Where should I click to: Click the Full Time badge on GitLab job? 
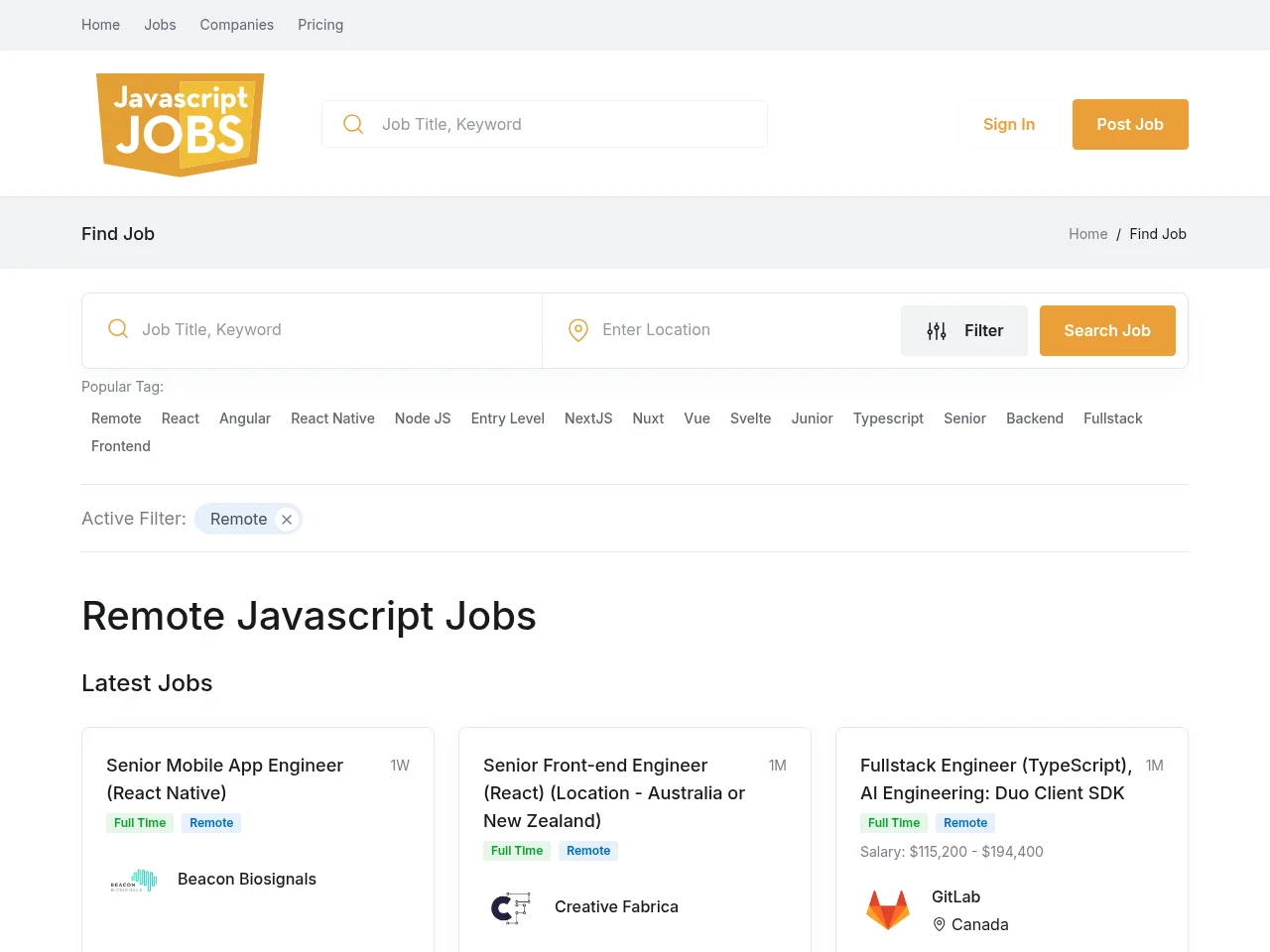click(894, 823)
